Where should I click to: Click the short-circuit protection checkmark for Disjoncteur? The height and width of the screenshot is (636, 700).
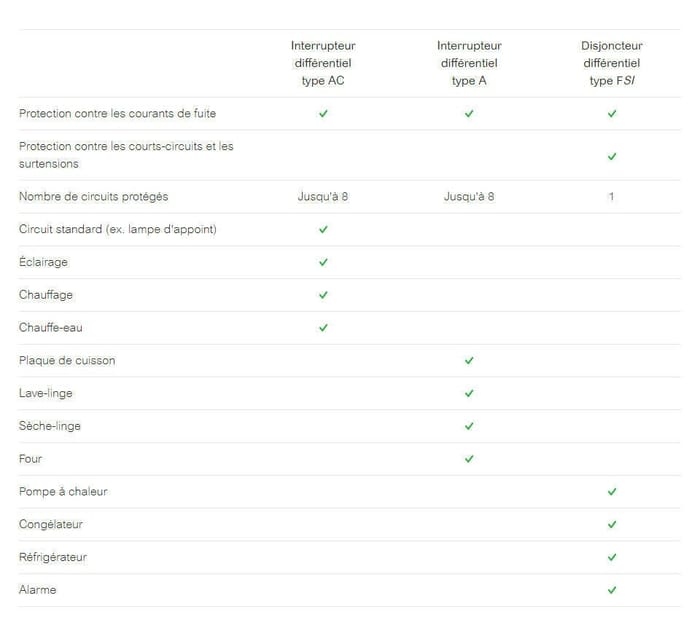(x=612, y=156)
